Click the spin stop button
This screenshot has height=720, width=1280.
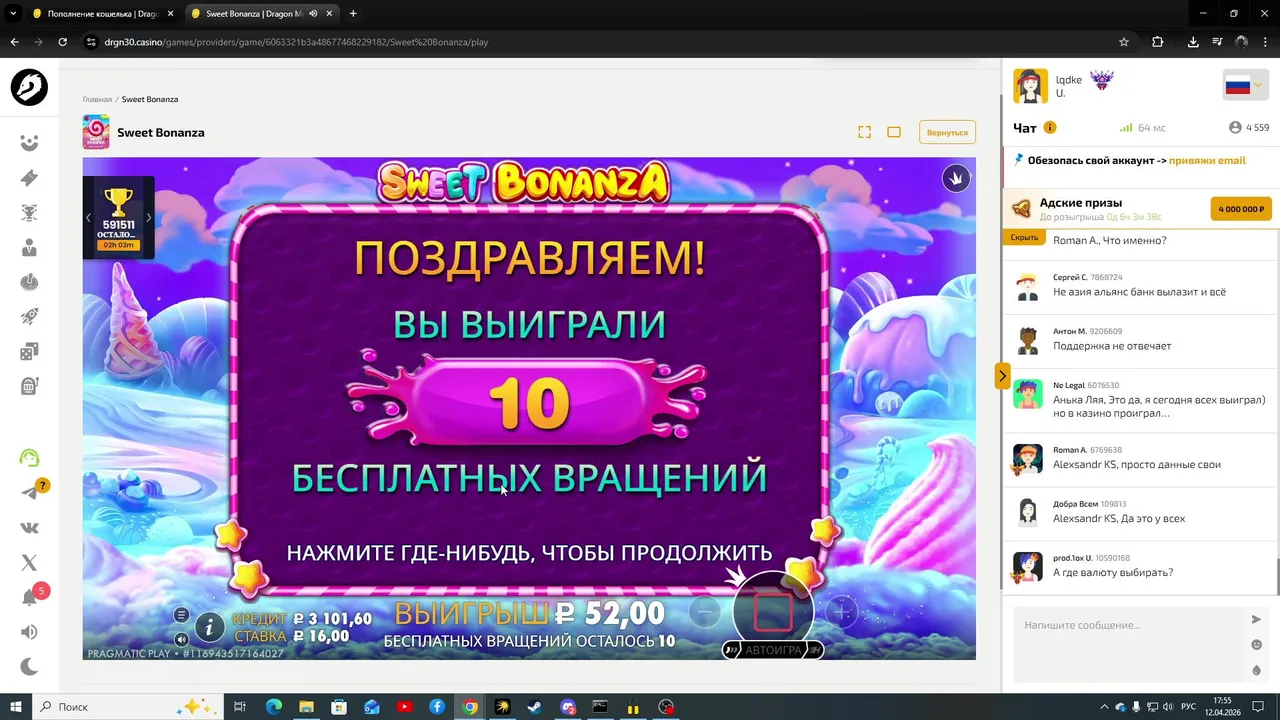tap(773, 611)
